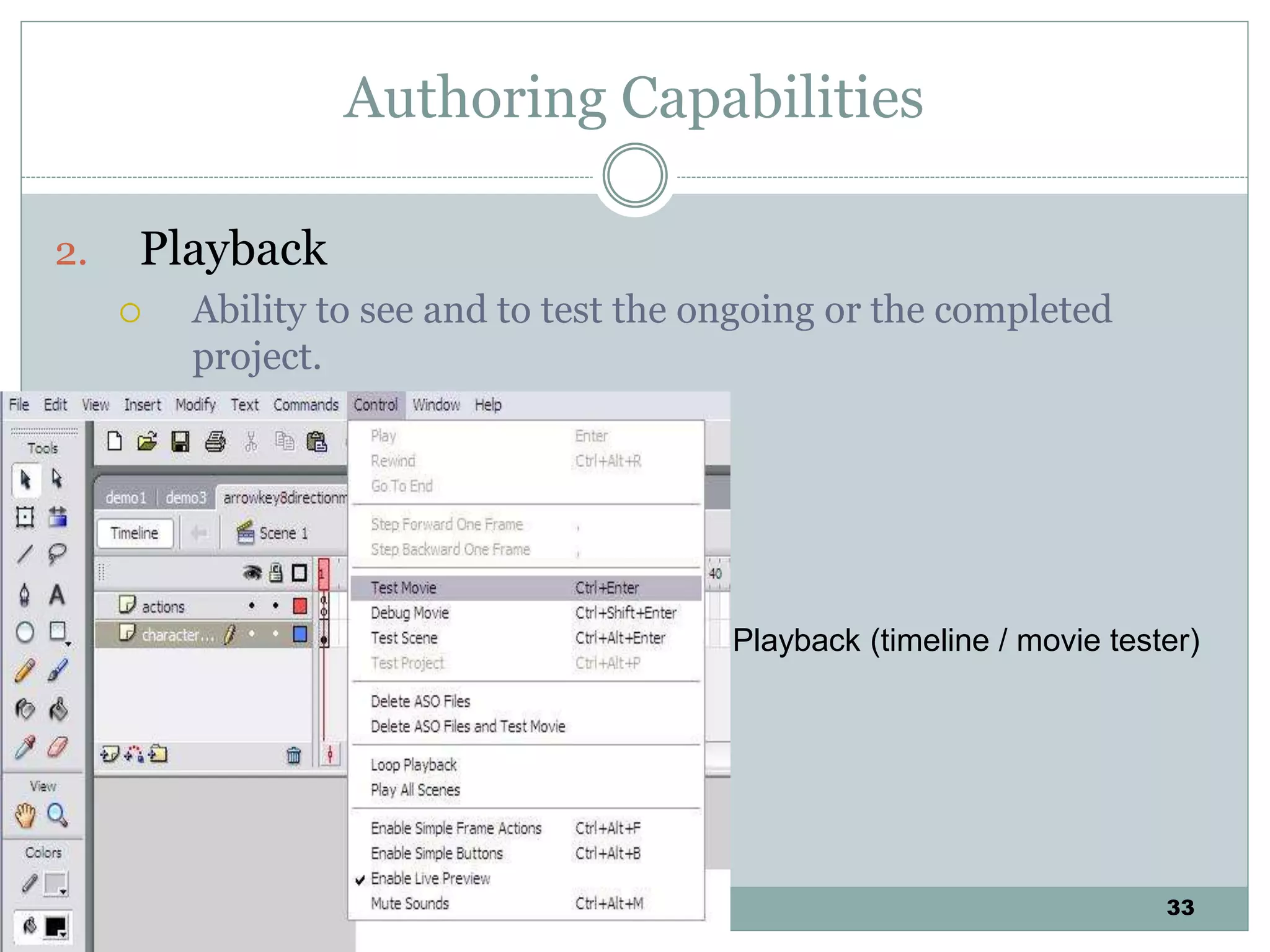Toggle actions layer lock dot

click(275, 606)
